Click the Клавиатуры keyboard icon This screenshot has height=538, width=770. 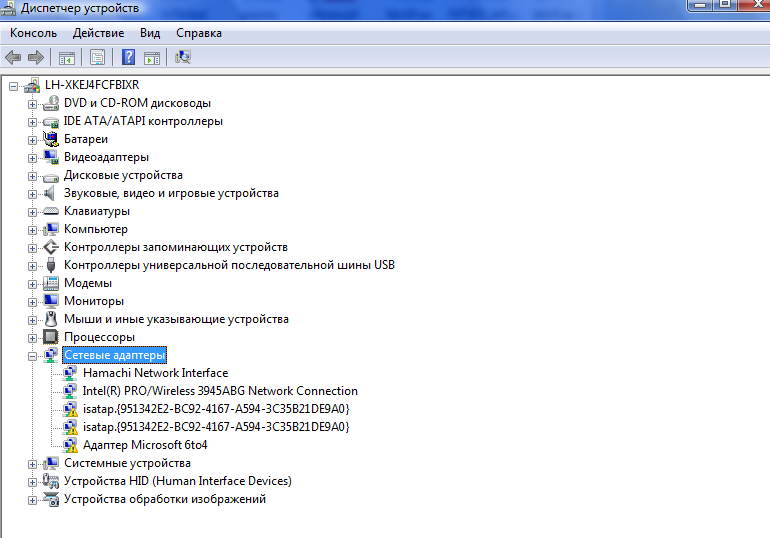tap(51, 211)
